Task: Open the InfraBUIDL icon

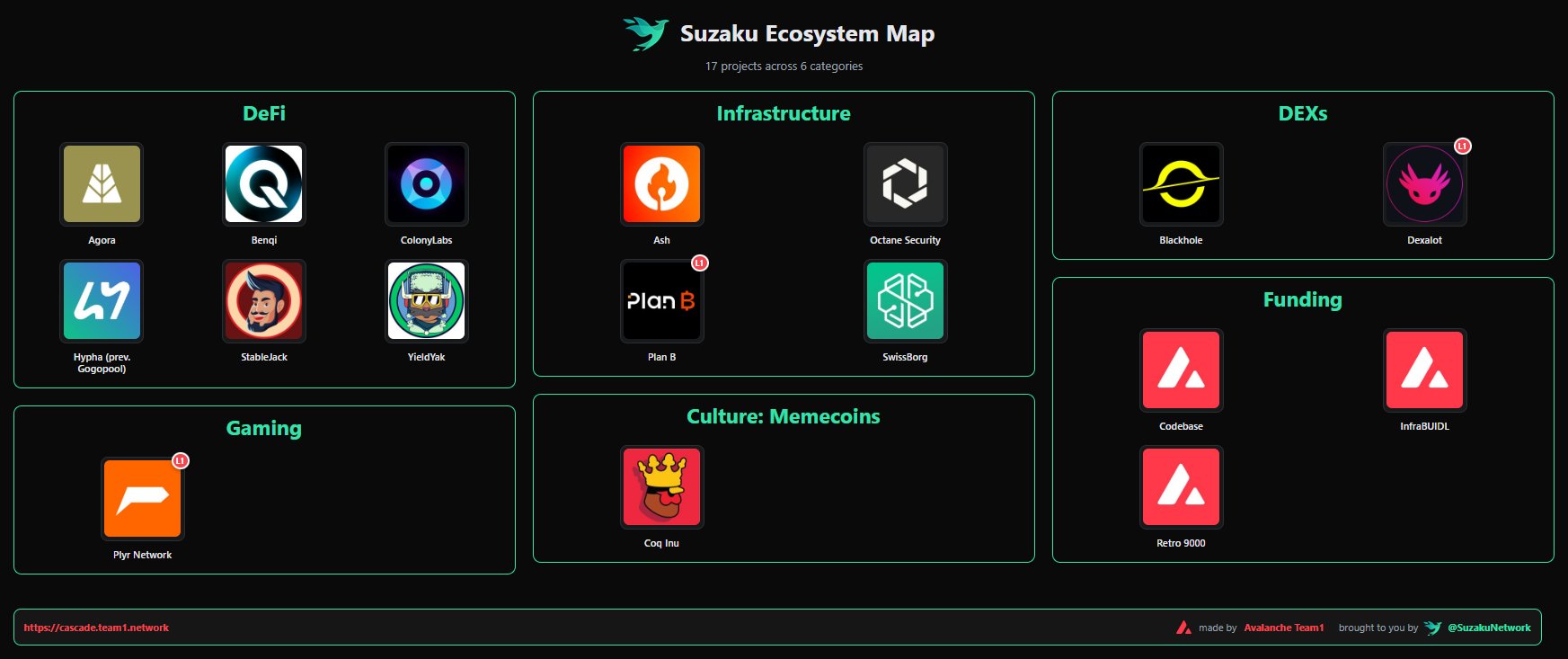Action: (1425, 370)
